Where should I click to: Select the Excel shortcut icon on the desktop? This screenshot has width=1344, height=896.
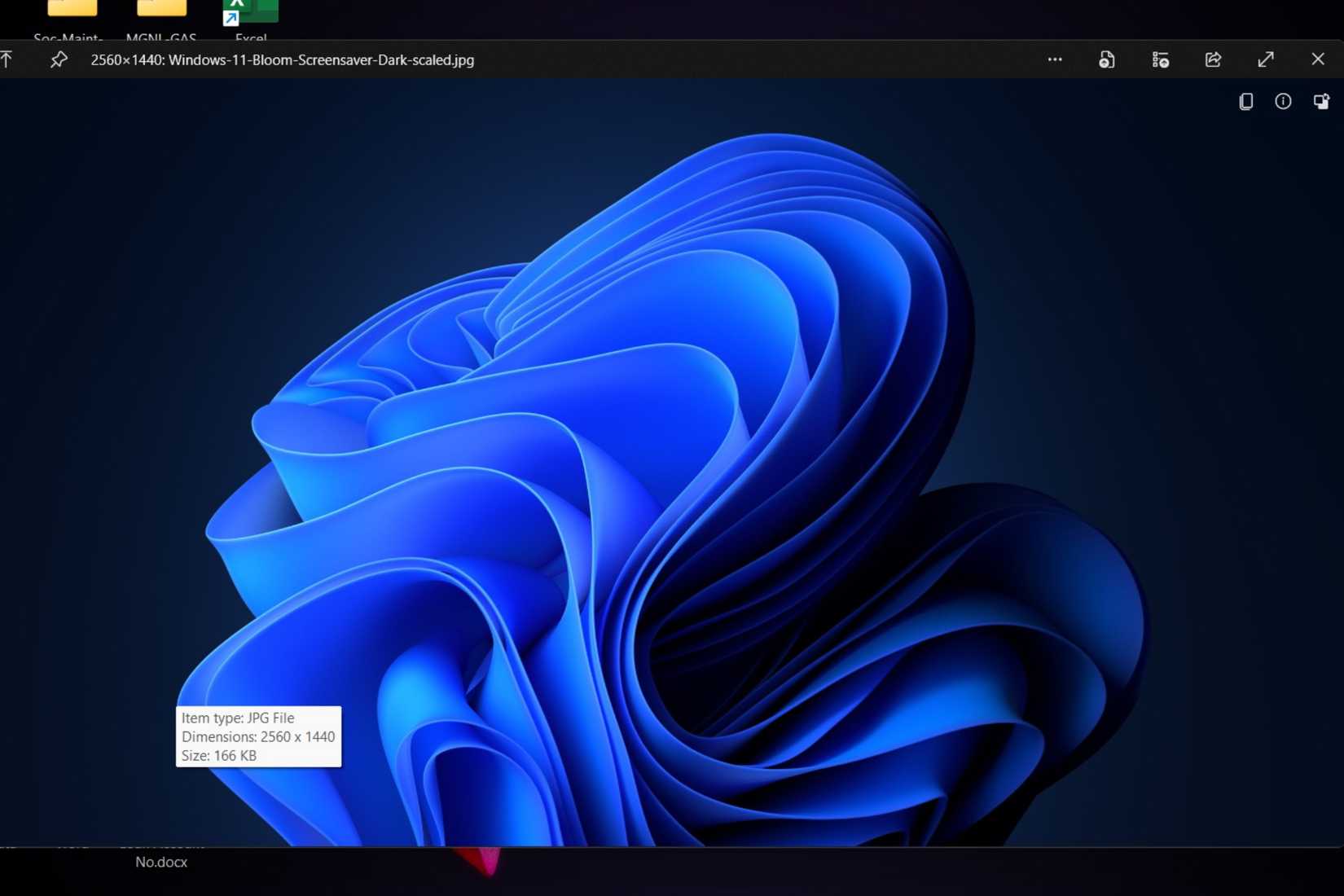coord(250,20)
